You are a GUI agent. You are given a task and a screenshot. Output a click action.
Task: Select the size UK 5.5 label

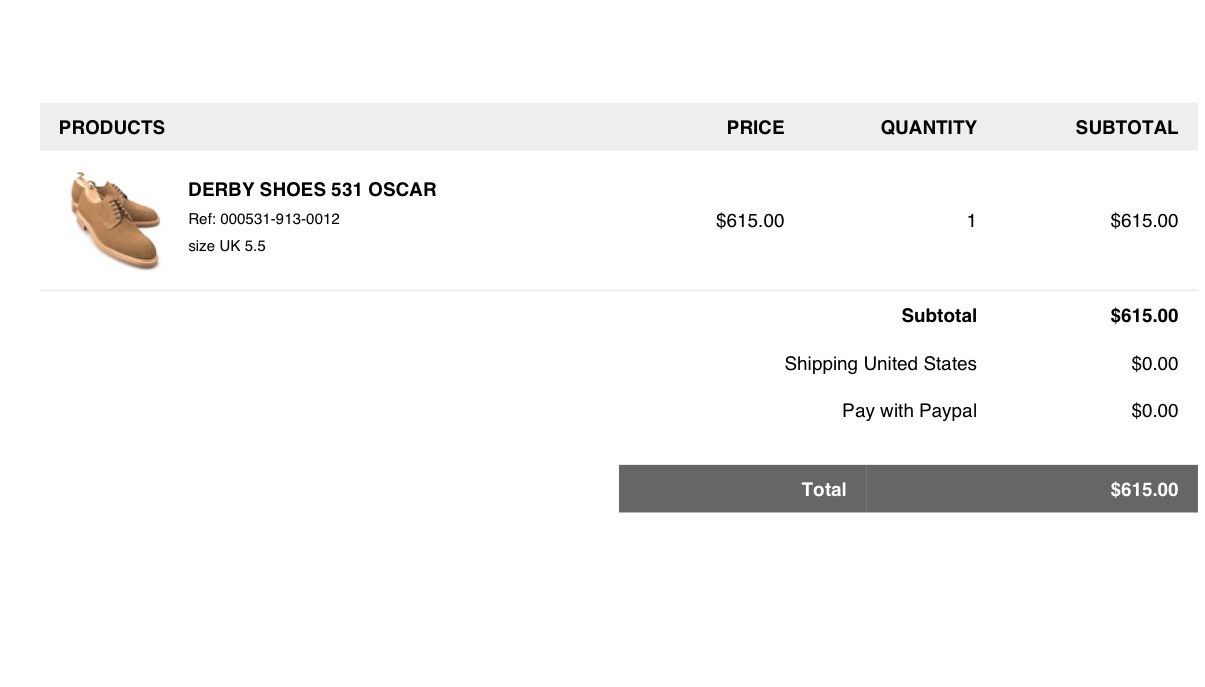pyautogui.click(x=227, y=246)
